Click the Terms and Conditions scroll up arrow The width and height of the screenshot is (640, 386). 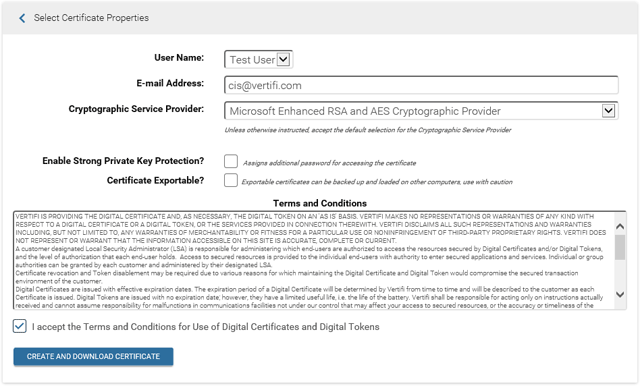[x=620, y=226]
